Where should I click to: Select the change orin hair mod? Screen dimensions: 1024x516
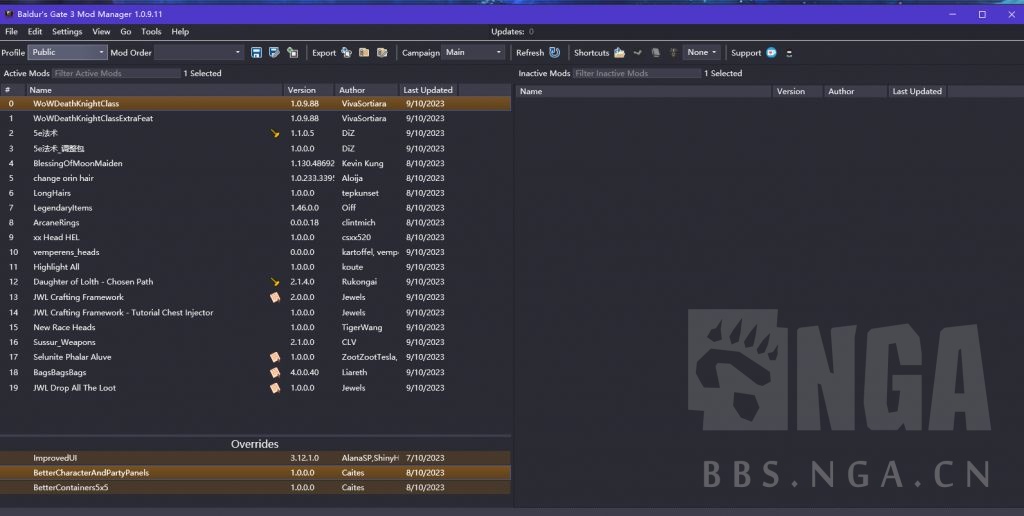point(255,178)
